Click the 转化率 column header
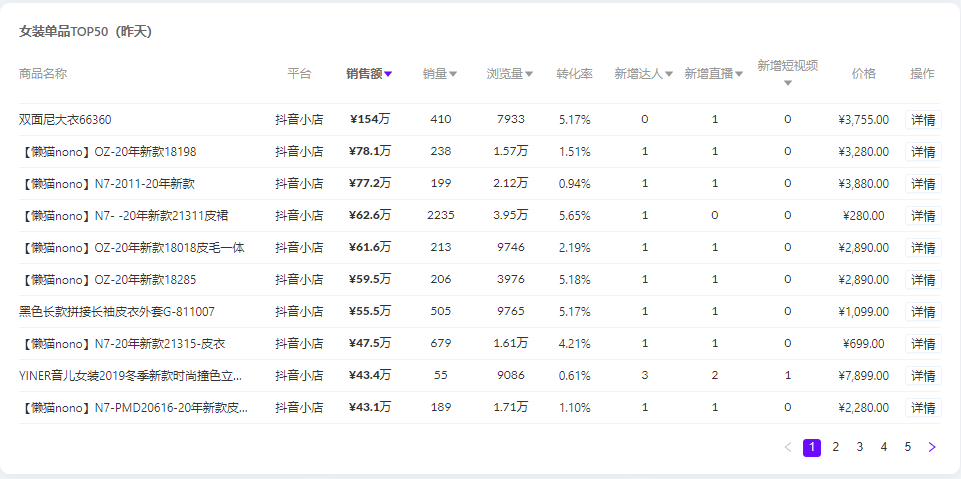Viewport: 961px width, 479px height. click(574, 74)
